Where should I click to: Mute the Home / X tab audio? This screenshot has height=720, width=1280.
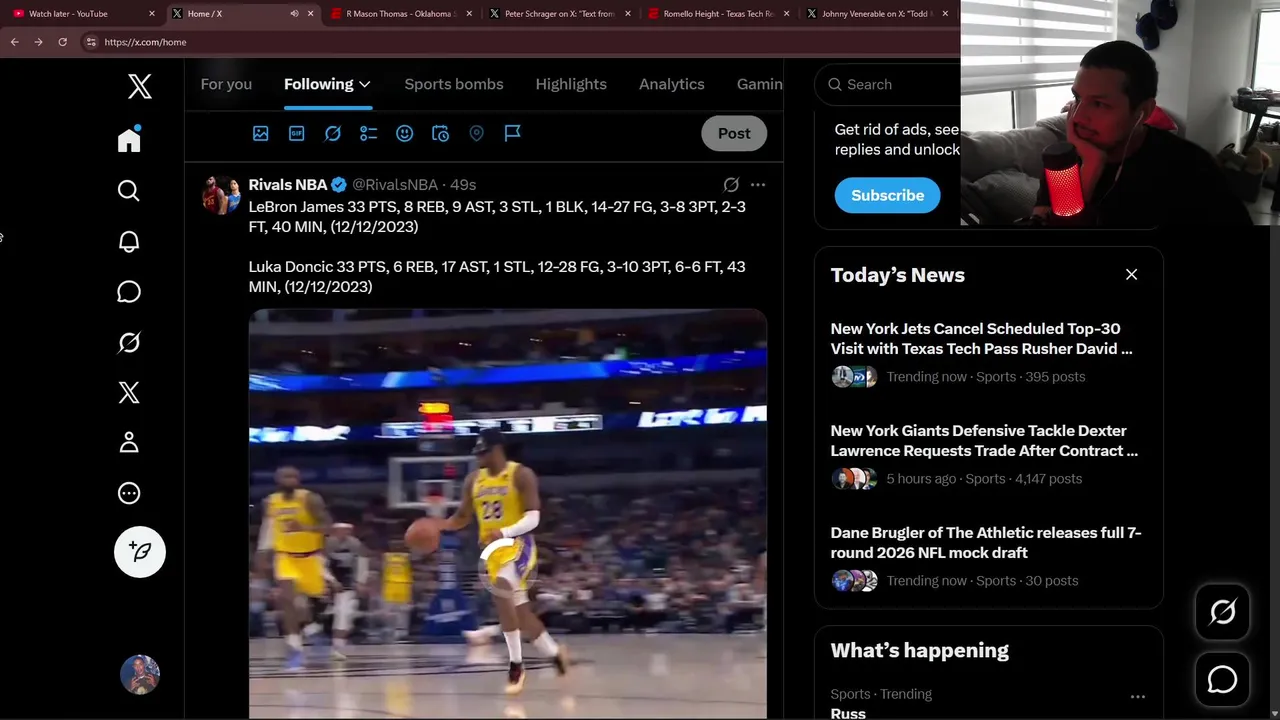294,14
